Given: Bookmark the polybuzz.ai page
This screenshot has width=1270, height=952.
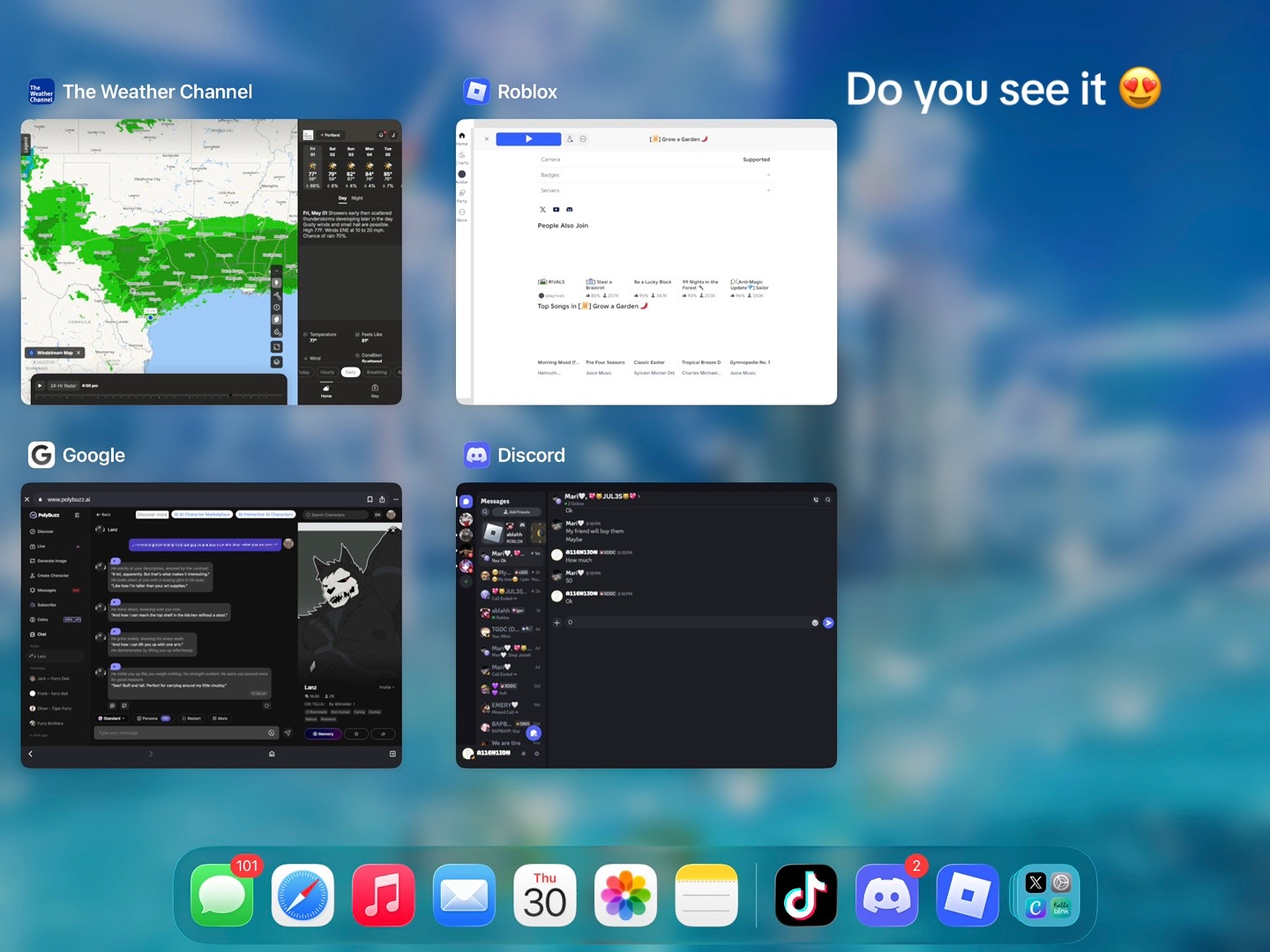Looking at the screenshot, I should pyautogui.click(x=370, y=500).
